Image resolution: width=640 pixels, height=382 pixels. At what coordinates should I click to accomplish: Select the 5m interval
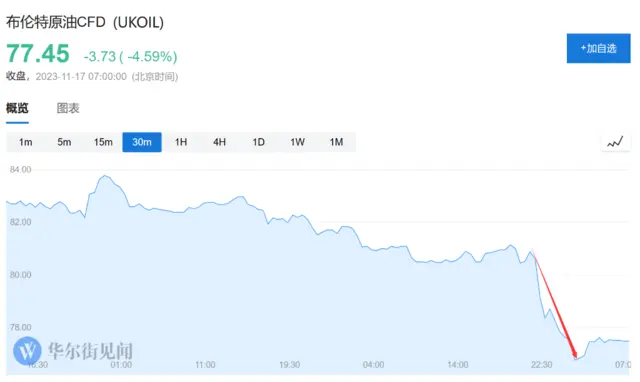(x=64, y=142)
